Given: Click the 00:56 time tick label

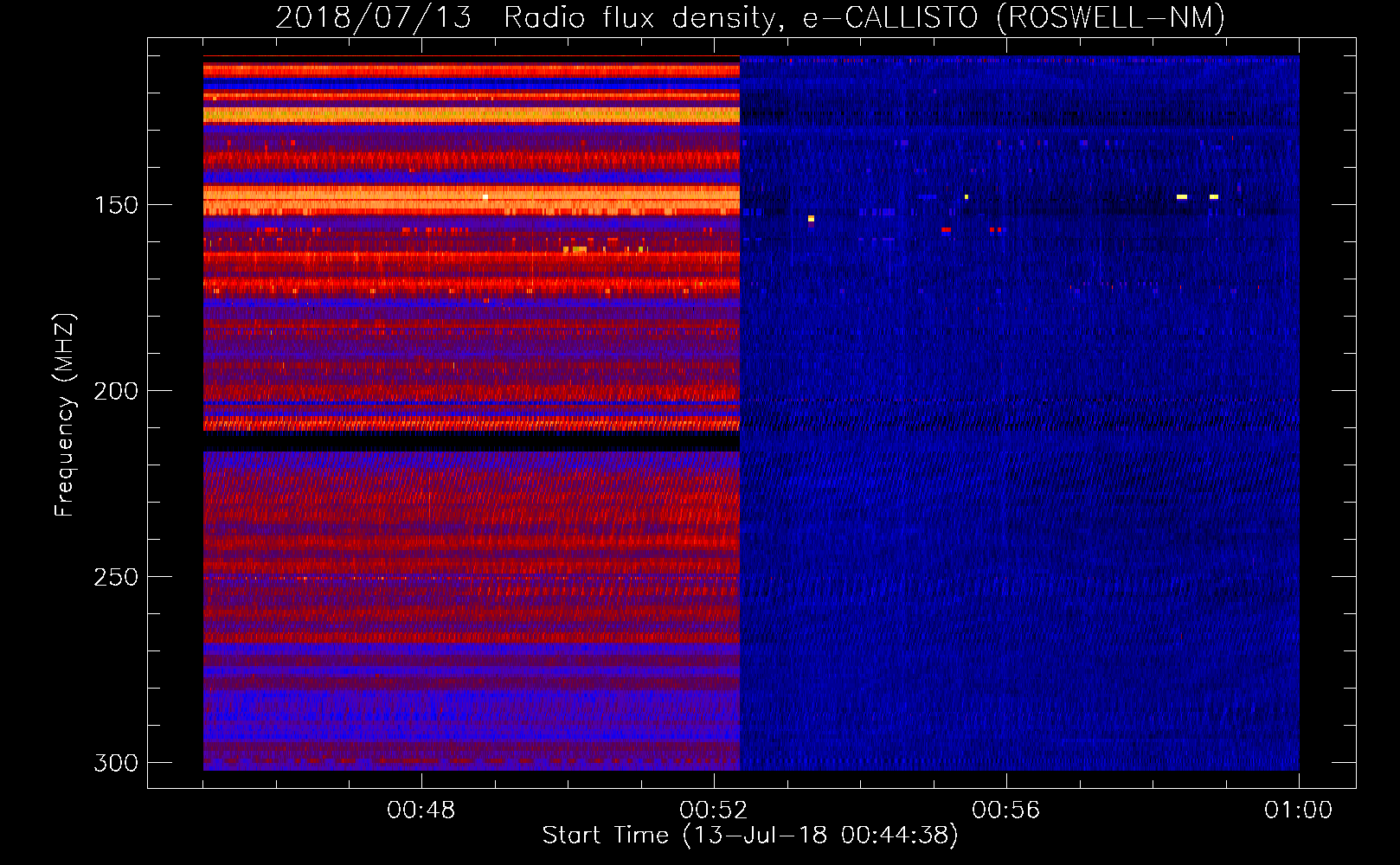Looking at the screenshot, I should [x=1006, y=811].
